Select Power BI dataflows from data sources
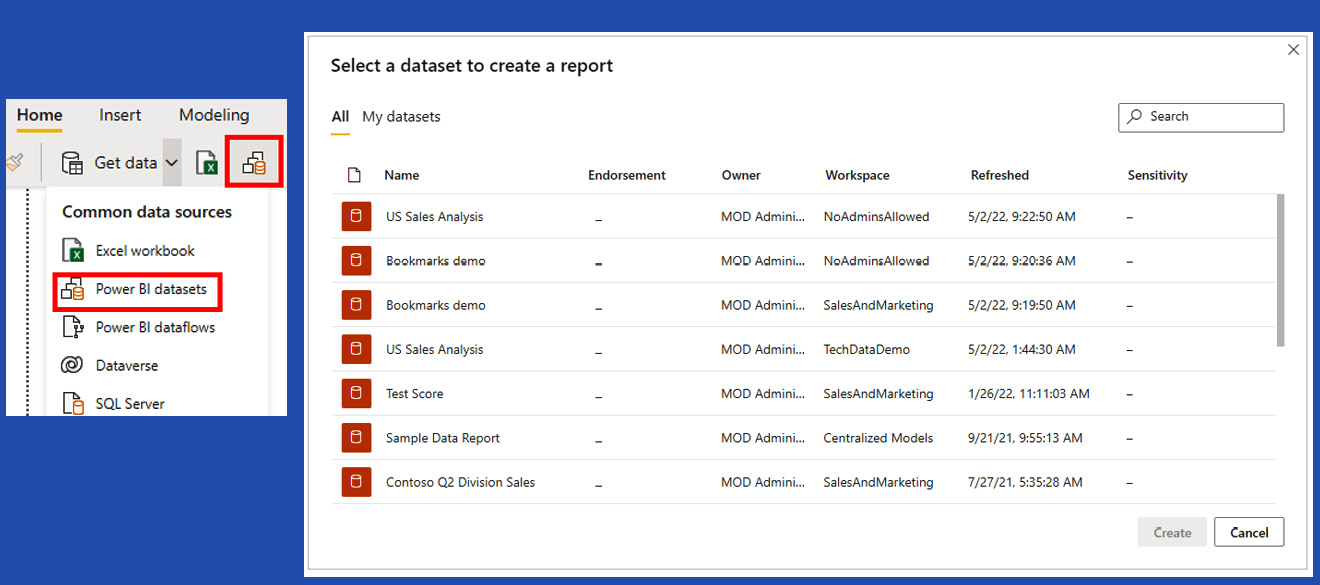The width and height of the screenshot is (1320, 585). pos(155,327)
